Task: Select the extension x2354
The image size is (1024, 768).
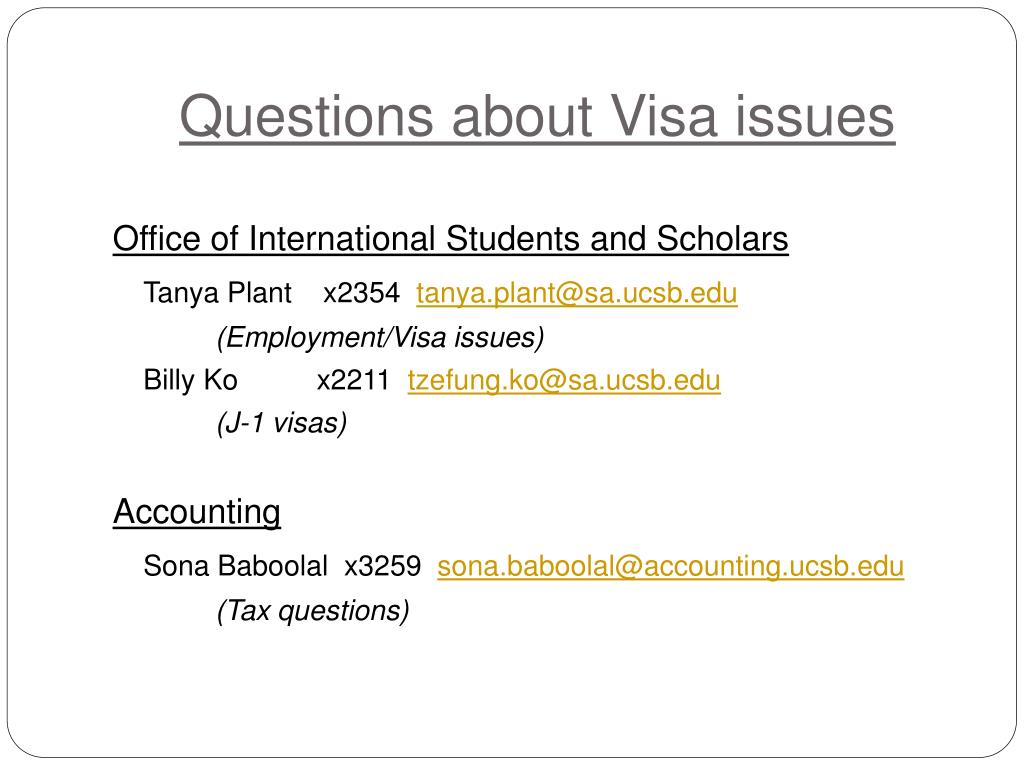Action: pos(361,293)
